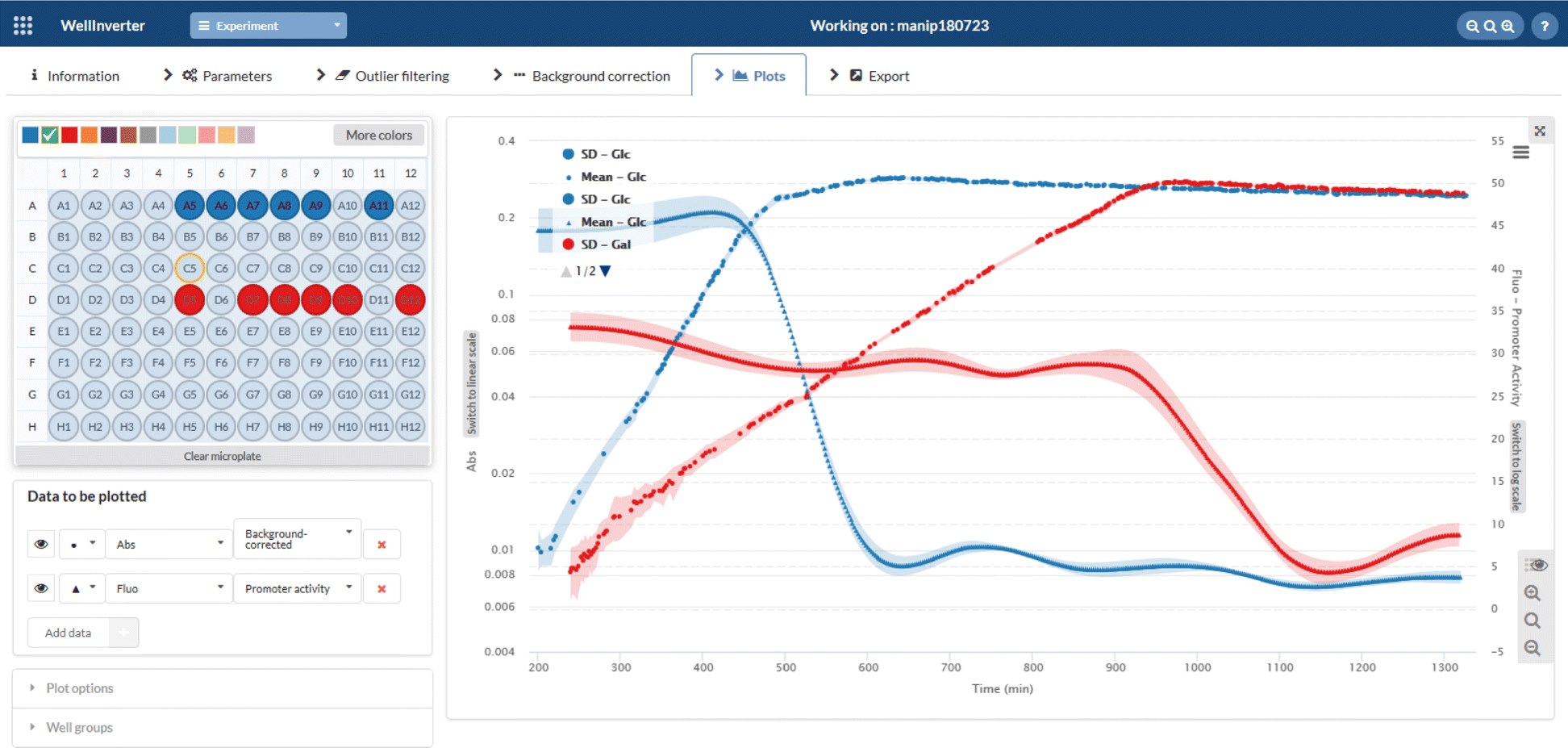The height and width of the screenshot is (748, 1568).
Task: Click header zoom-in magnifier icon
Action: [1508, 26]
